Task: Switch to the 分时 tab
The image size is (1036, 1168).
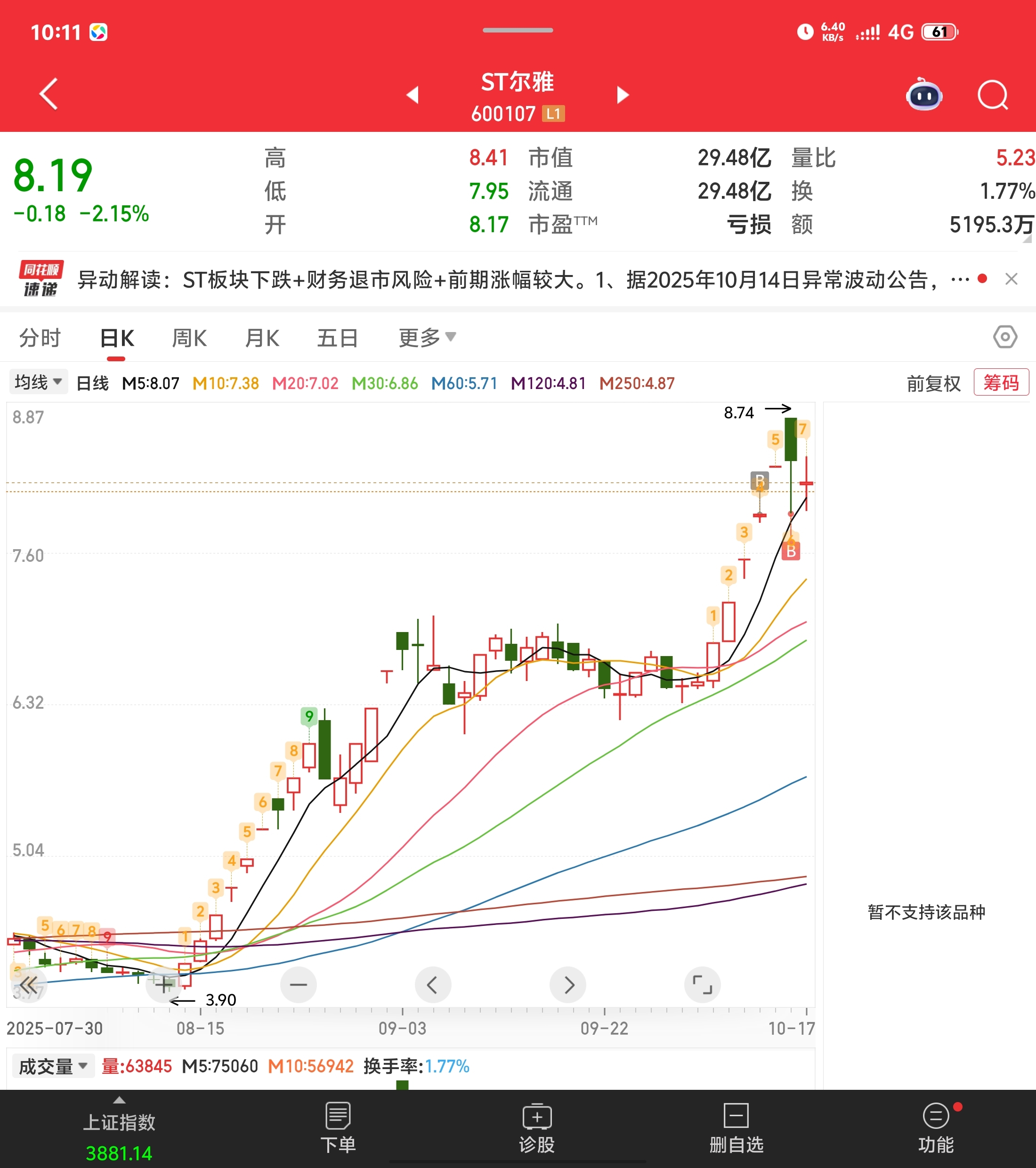Action: pyautogui.click(x=40, y=338)
